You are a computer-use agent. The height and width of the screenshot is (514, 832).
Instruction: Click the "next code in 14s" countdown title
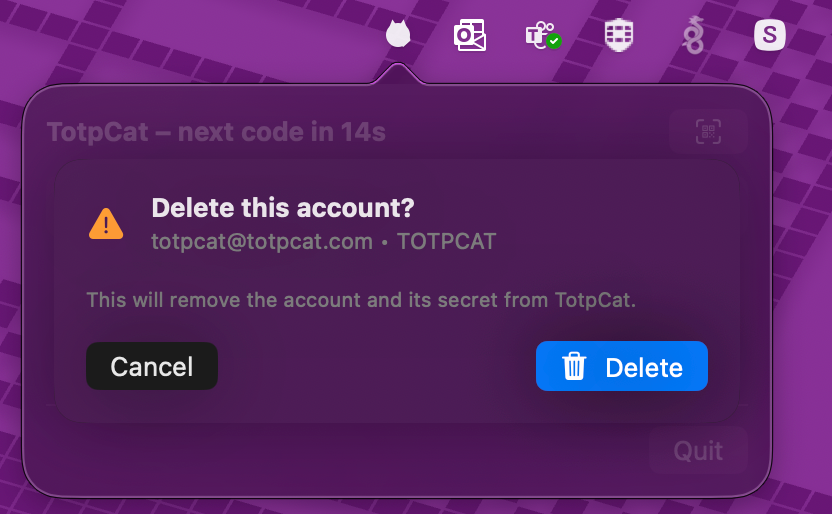click(282, 132)
